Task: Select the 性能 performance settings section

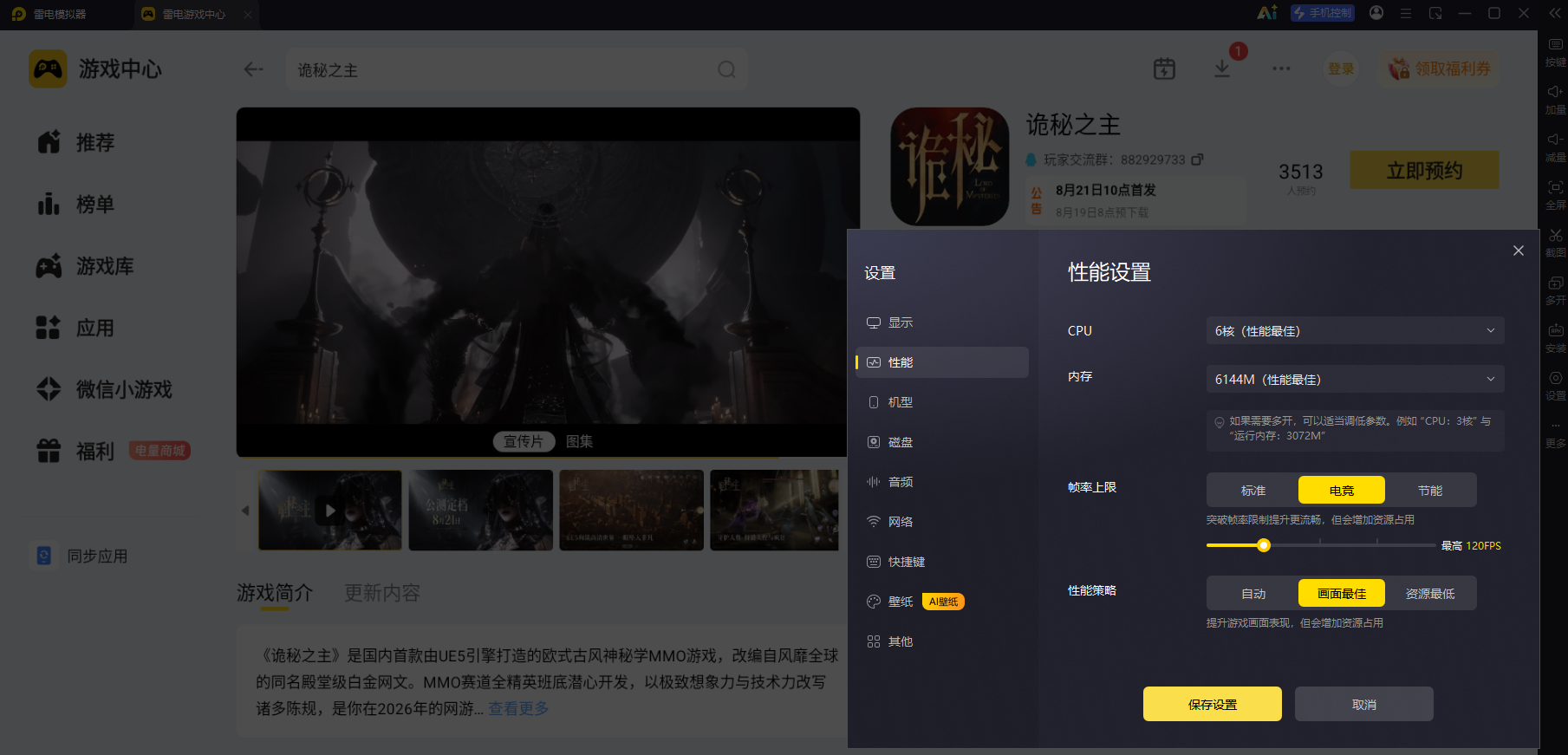Action: pos(941,362)
